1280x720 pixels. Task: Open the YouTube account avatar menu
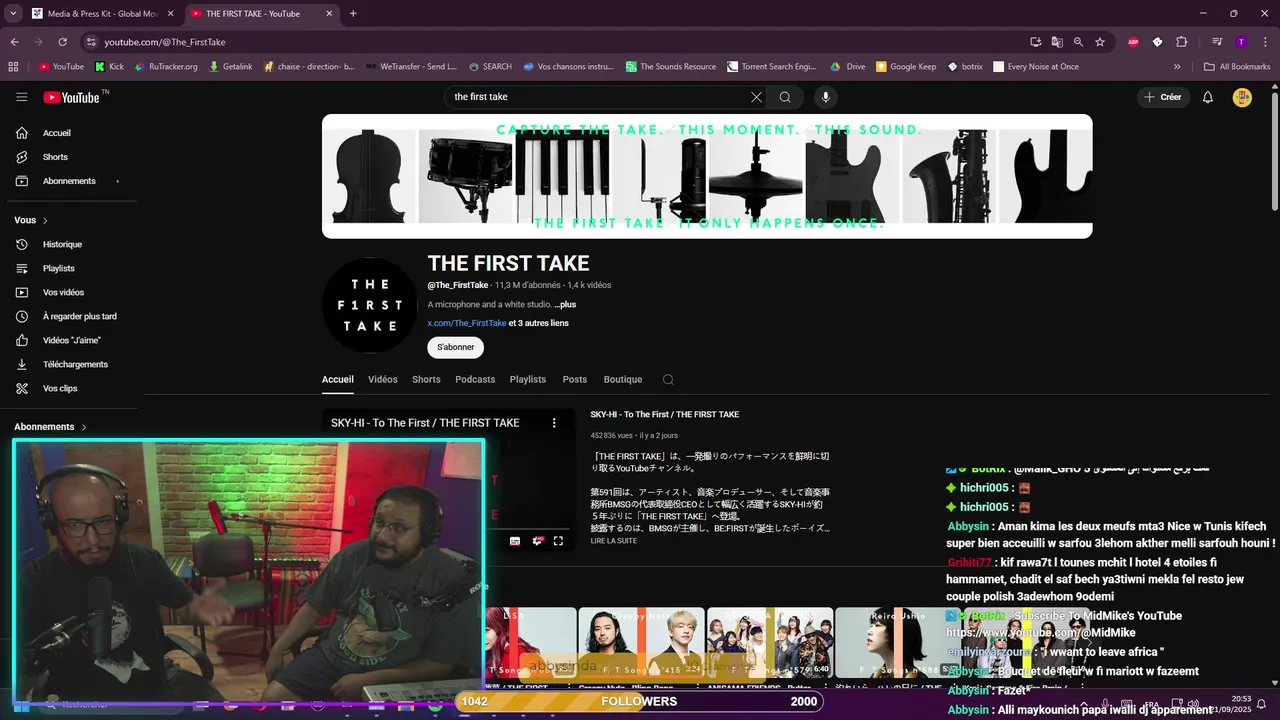click(x=1242, y=97)
